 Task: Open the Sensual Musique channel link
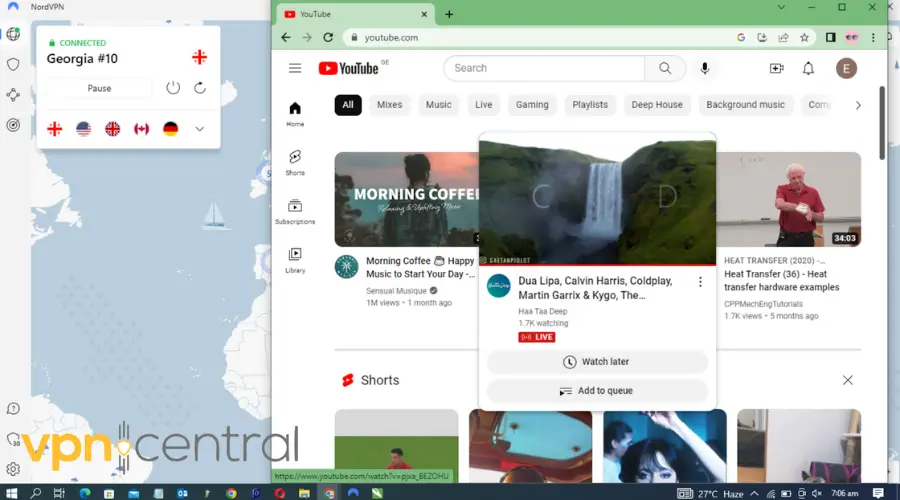396,291
